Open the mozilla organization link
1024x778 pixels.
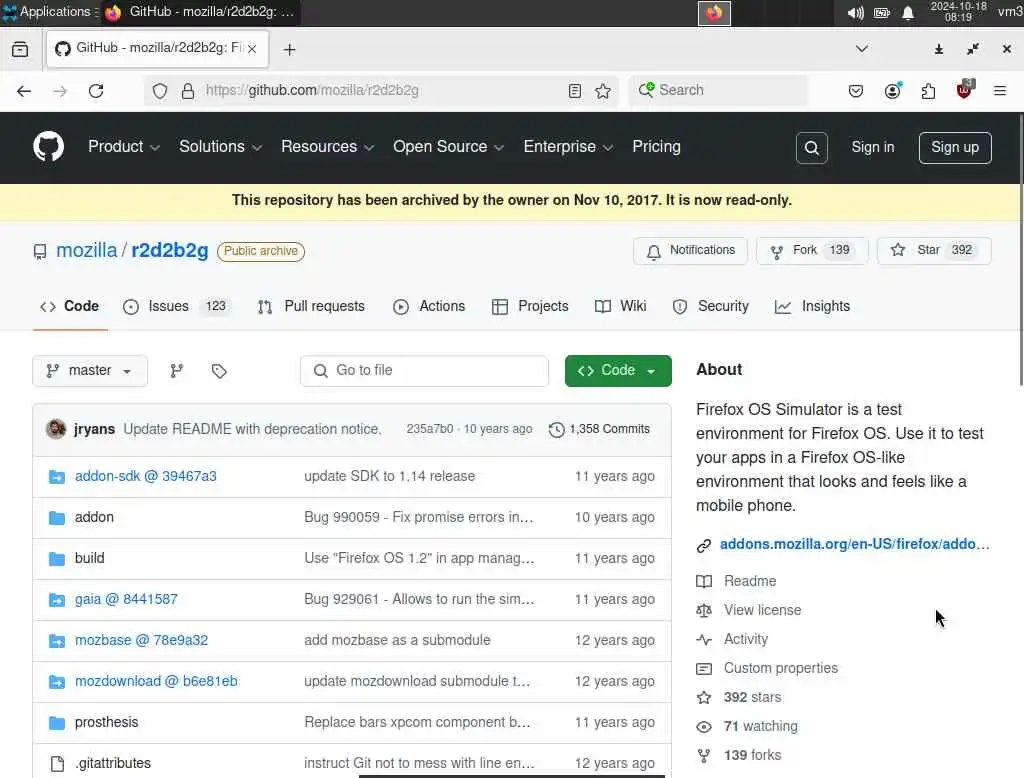point(86,251)
